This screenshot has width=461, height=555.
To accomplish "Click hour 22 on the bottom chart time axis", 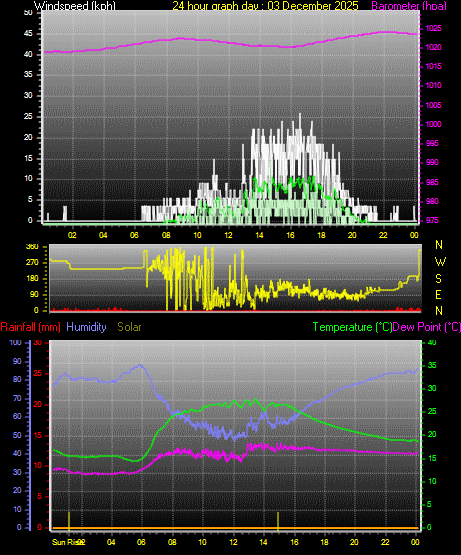I will [x=385, y=542].
